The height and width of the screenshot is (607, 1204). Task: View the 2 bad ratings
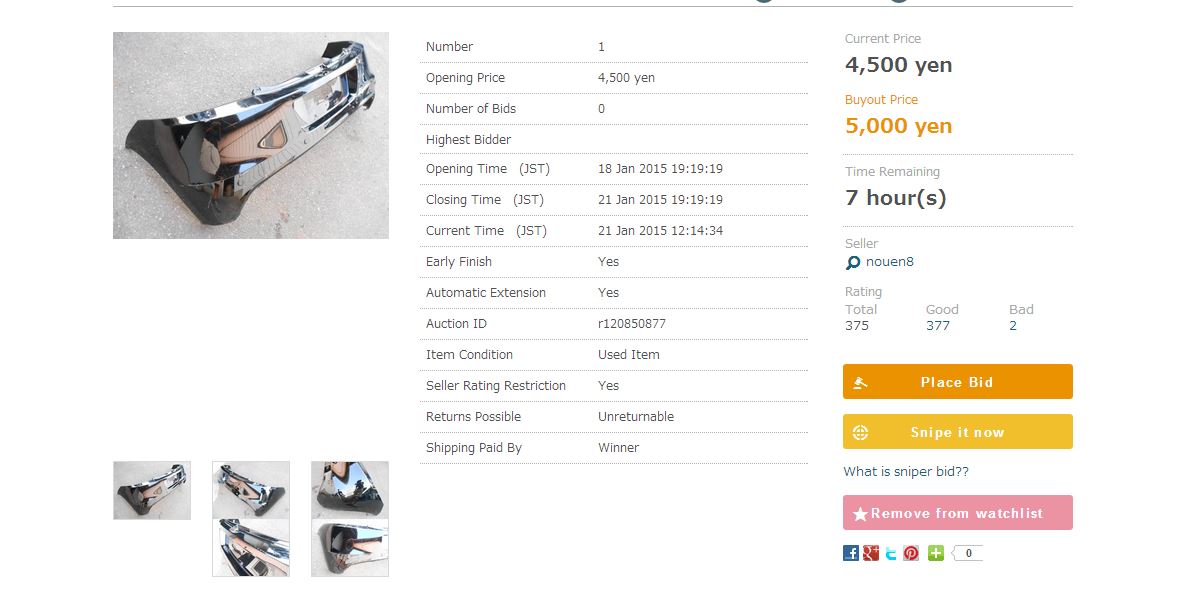pyautogui.click(x=1013, y=326)
